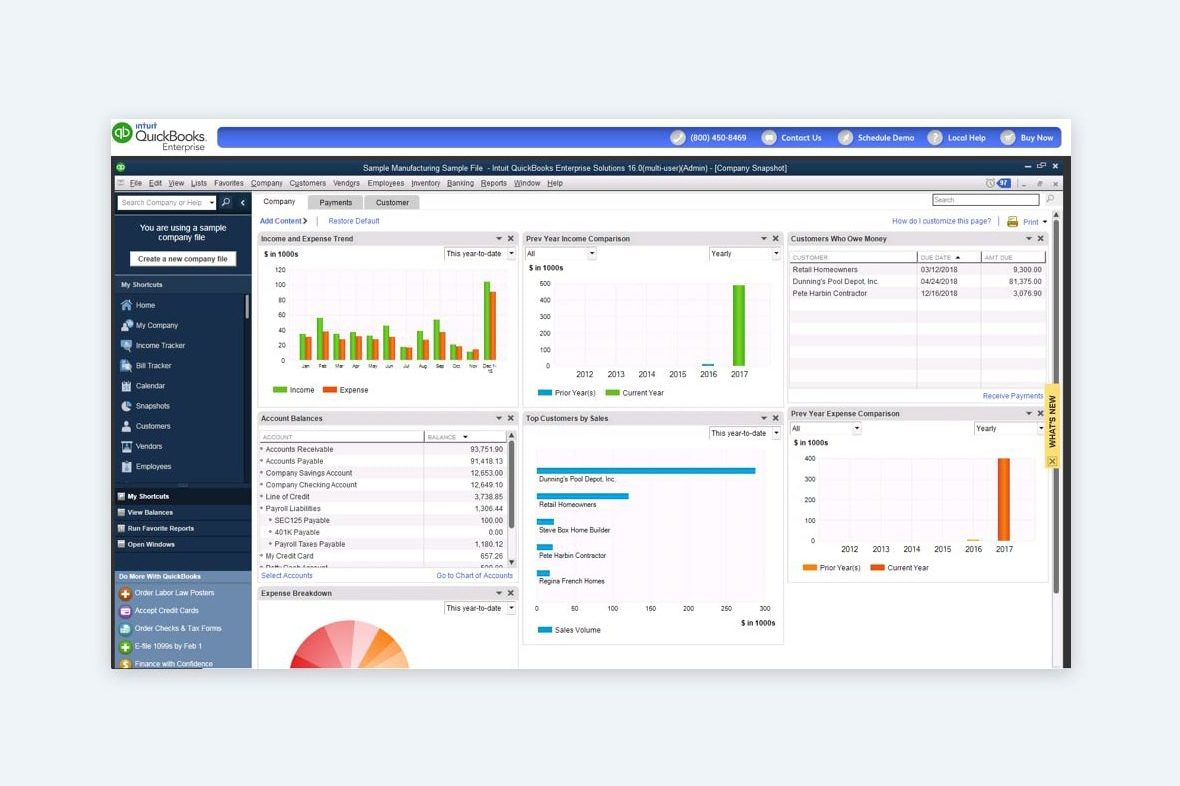
Task: Click the Restore Default link
Action: click(x=354, y=221)
